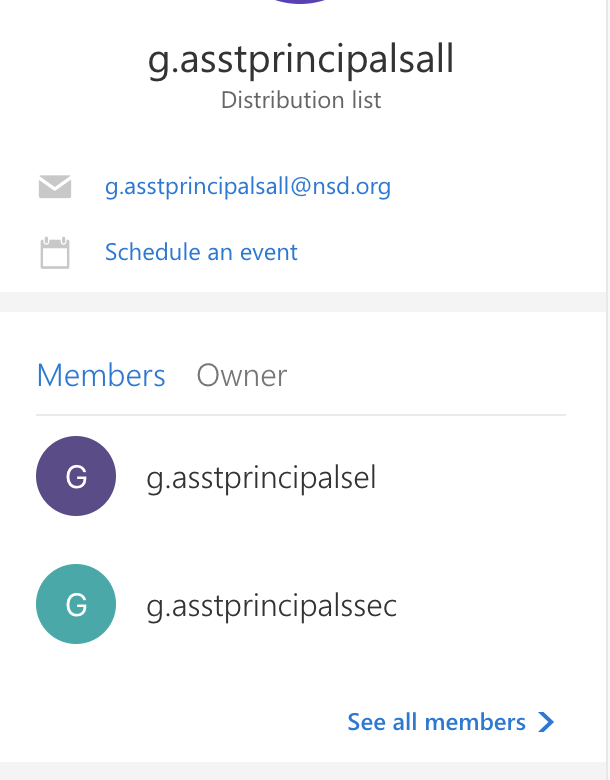This screenshot has width=610, height=780.
Task: Click the partial purple avatar at the top
Action: pyautogui.click(x=301, y=1)
